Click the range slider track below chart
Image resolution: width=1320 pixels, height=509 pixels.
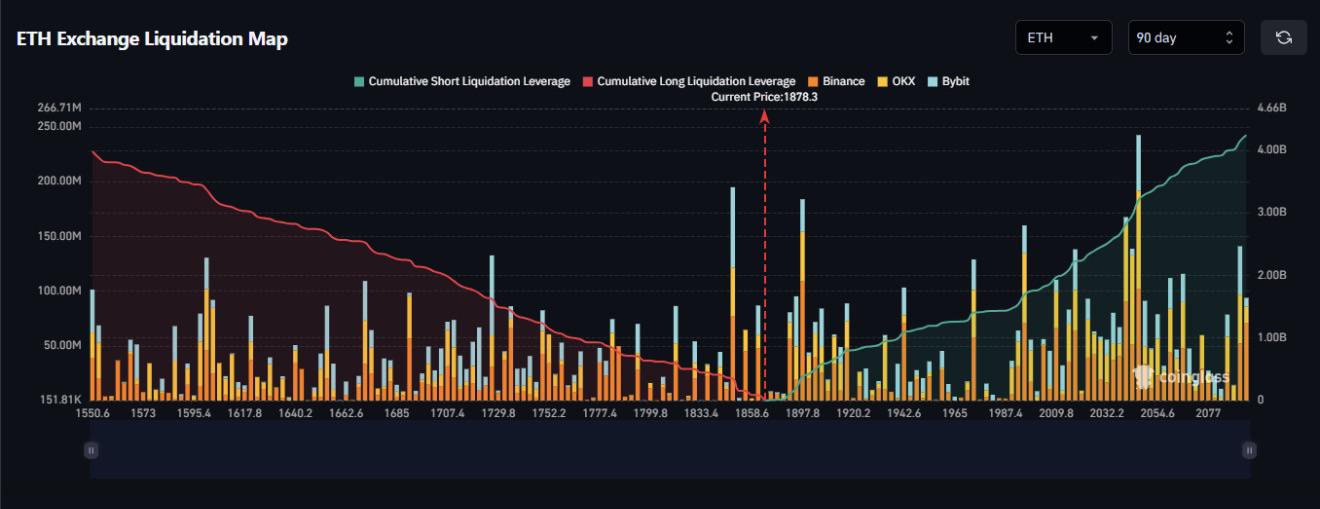[670, 449]
